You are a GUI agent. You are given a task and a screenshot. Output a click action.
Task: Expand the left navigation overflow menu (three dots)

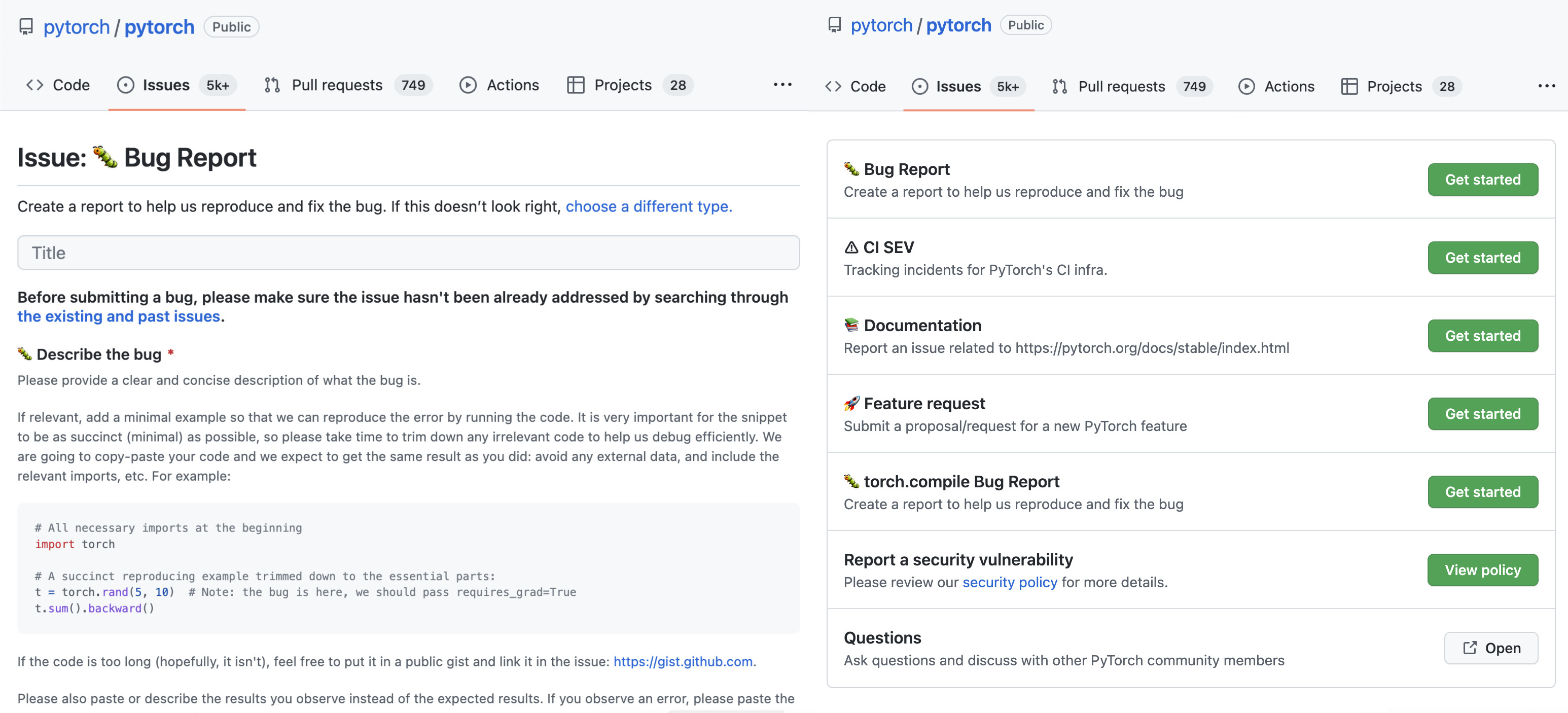point(782,85)
